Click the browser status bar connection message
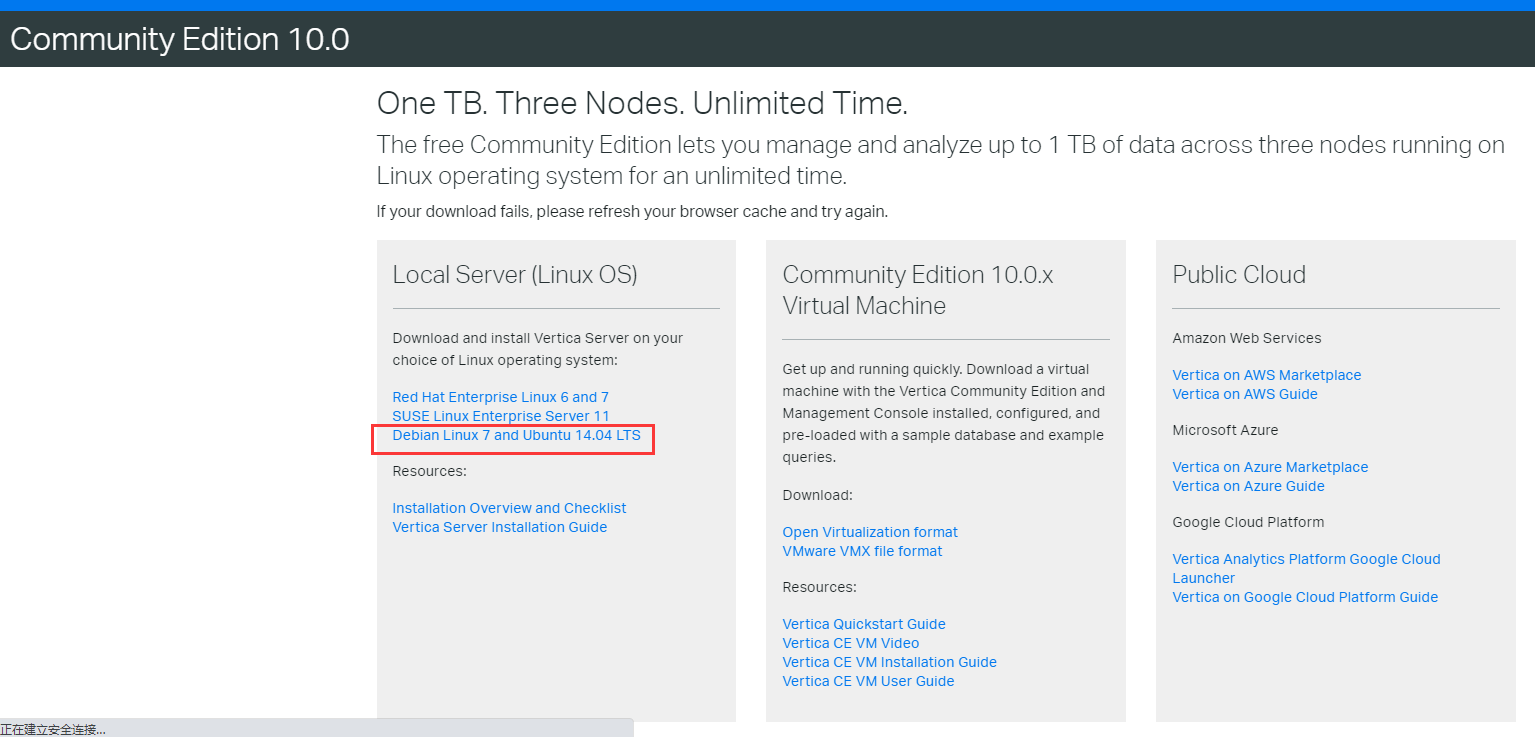 [53, 729]
